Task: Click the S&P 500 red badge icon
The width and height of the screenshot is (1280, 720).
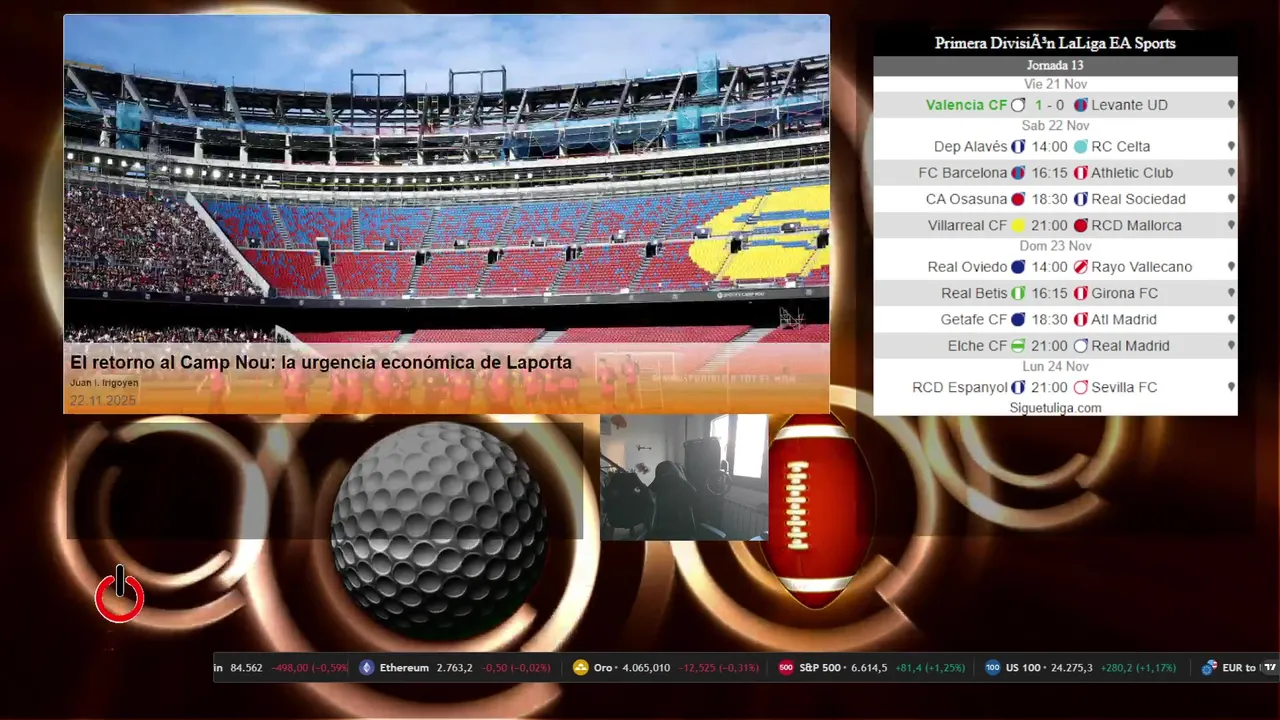Action: (786, 668)
